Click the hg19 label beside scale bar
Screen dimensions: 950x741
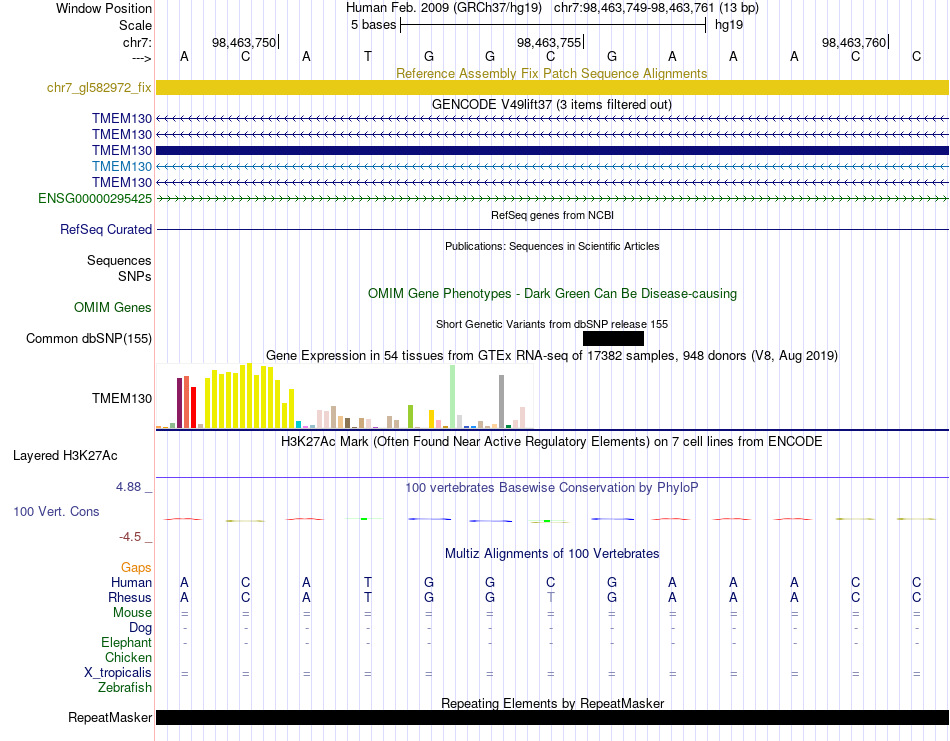(729, 25)
